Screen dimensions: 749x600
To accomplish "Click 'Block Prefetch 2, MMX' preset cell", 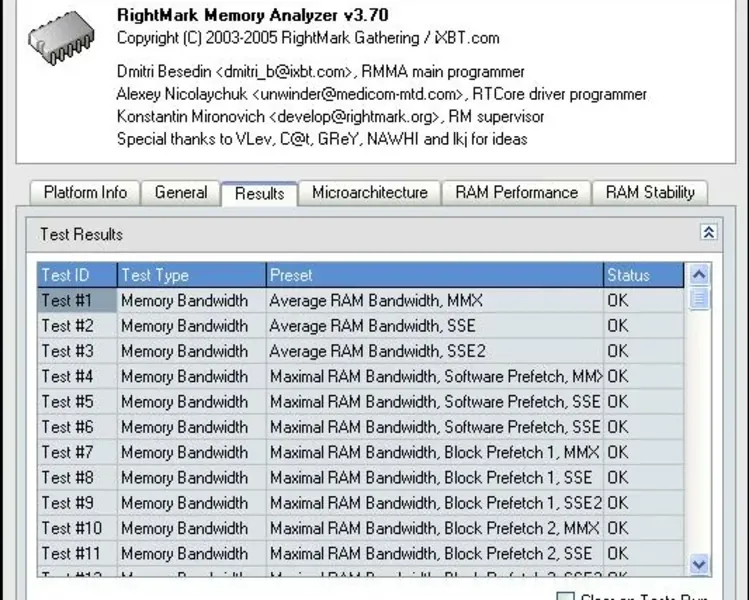I will [x=435, y=528].
